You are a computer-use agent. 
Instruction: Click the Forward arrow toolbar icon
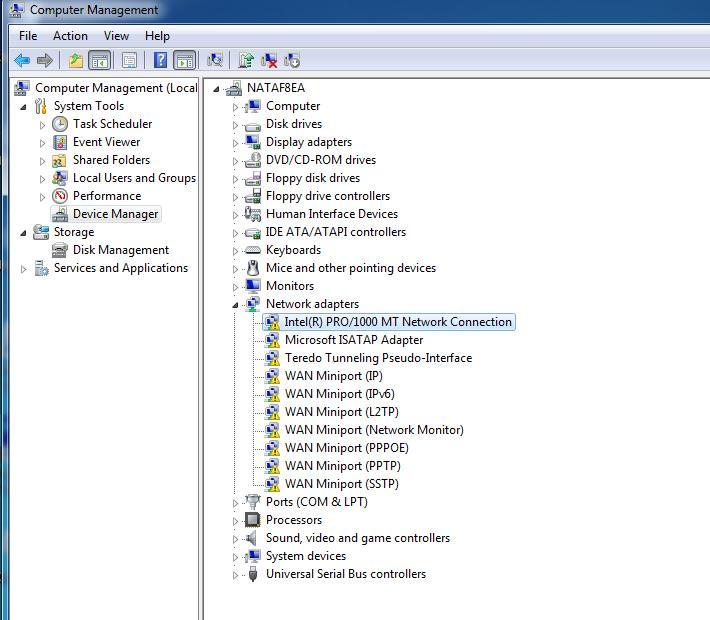point(44,60)
